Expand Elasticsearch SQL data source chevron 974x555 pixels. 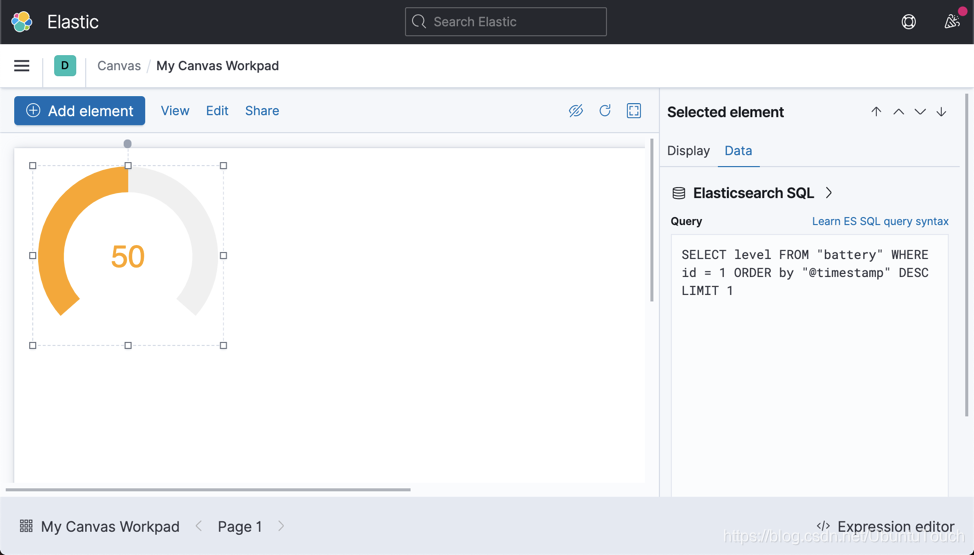click(x=829, y=193)
